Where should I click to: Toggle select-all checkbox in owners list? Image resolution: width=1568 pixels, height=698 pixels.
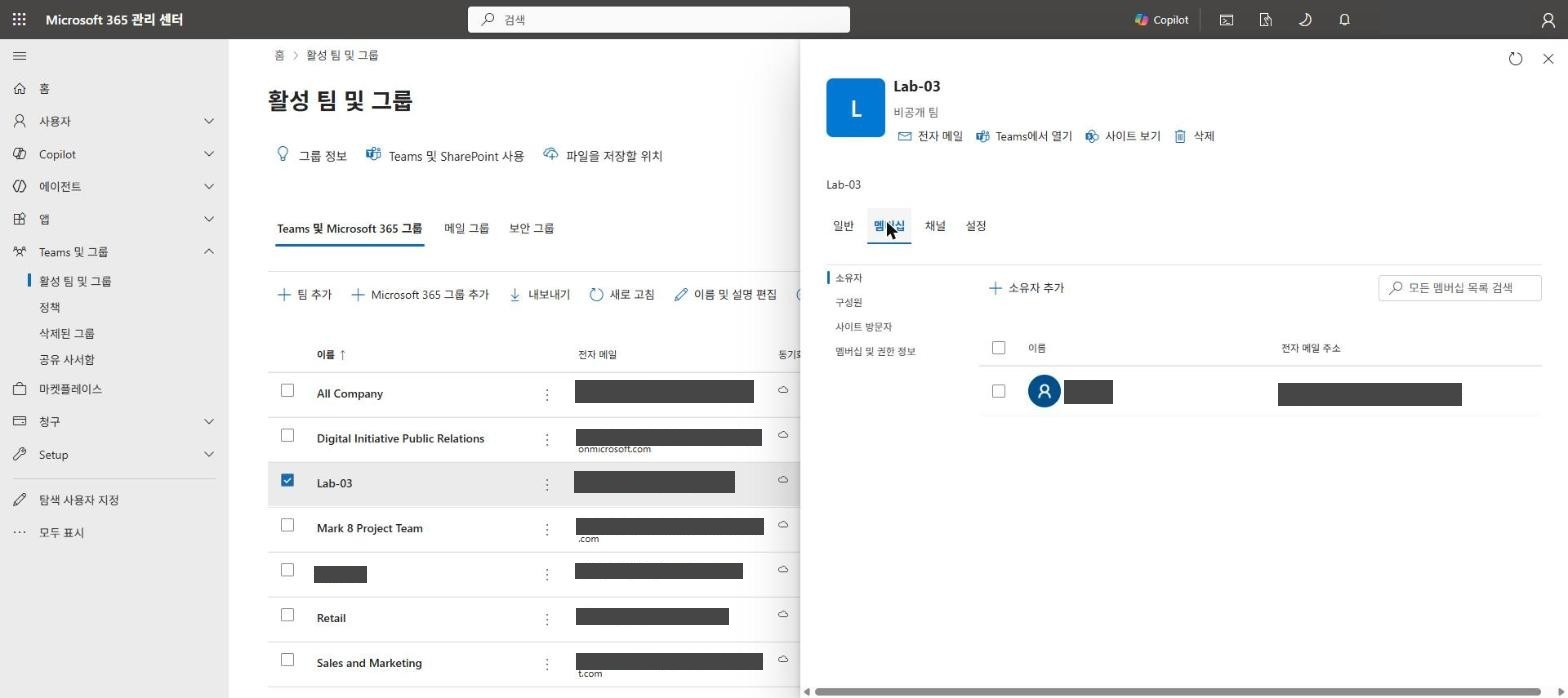click(x=998, y=348)
